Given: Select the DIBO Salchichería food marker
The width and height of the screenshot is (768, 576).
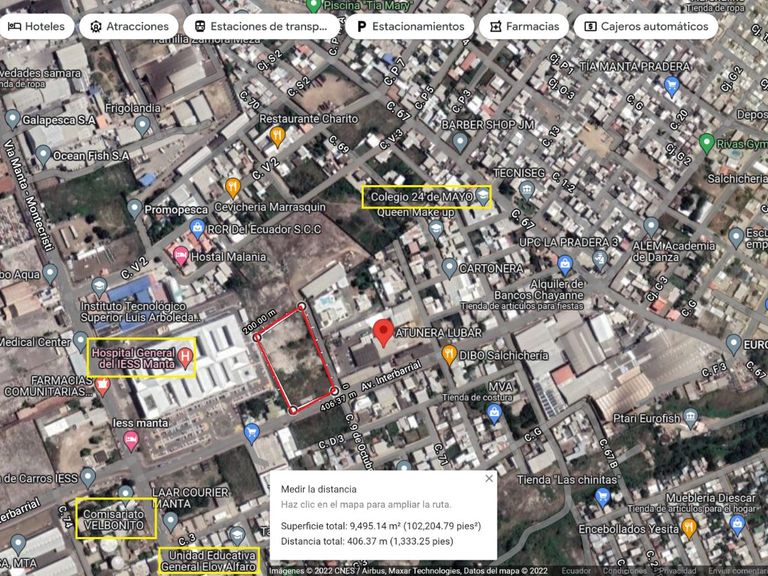Looking at the screenshot, I should tap(449, 354).
